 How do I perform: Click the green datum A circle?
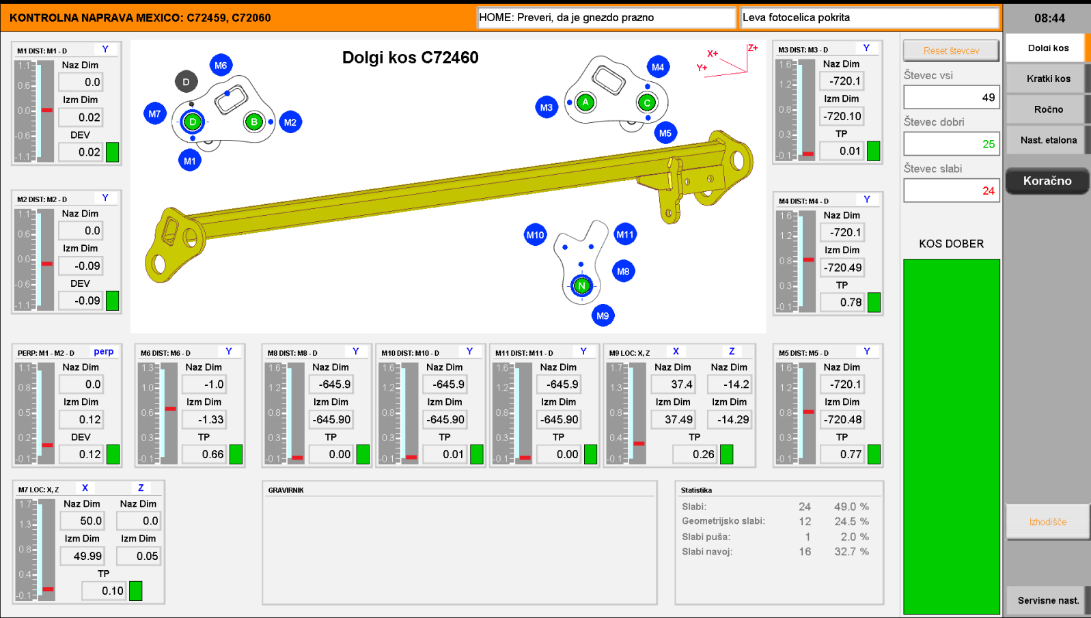point(586,102)
